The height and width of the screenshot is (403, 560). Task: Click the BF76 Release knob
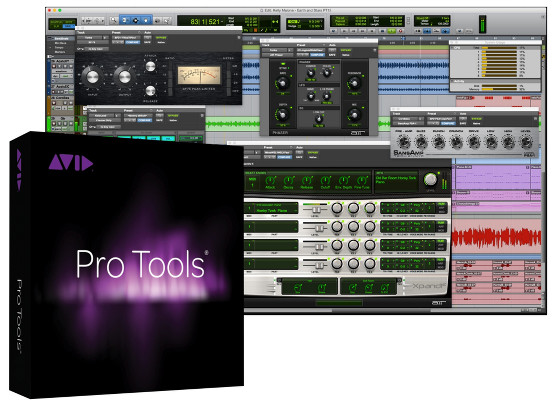(x=150, y=91)
